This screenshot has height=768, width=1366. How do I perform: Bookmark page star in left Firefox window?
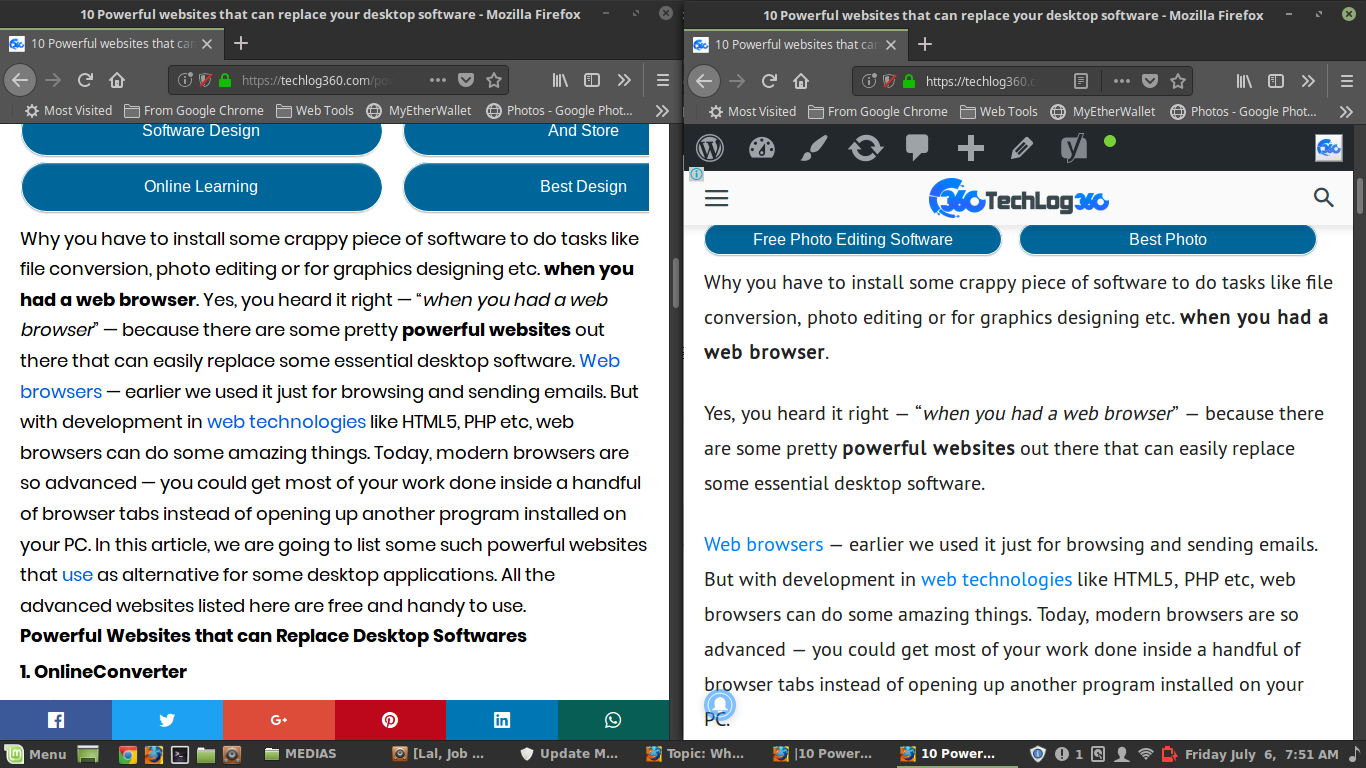coord(494,80)
